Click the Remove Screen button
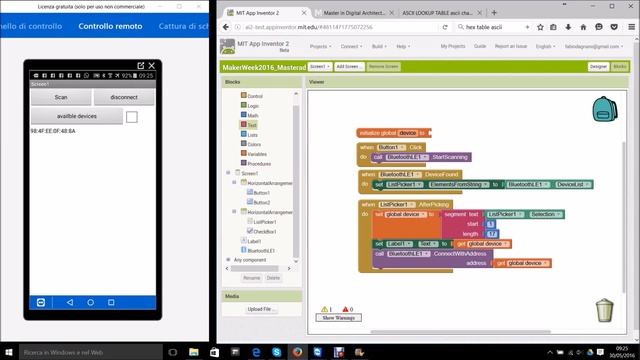640x360 pixels. [383, 67]
